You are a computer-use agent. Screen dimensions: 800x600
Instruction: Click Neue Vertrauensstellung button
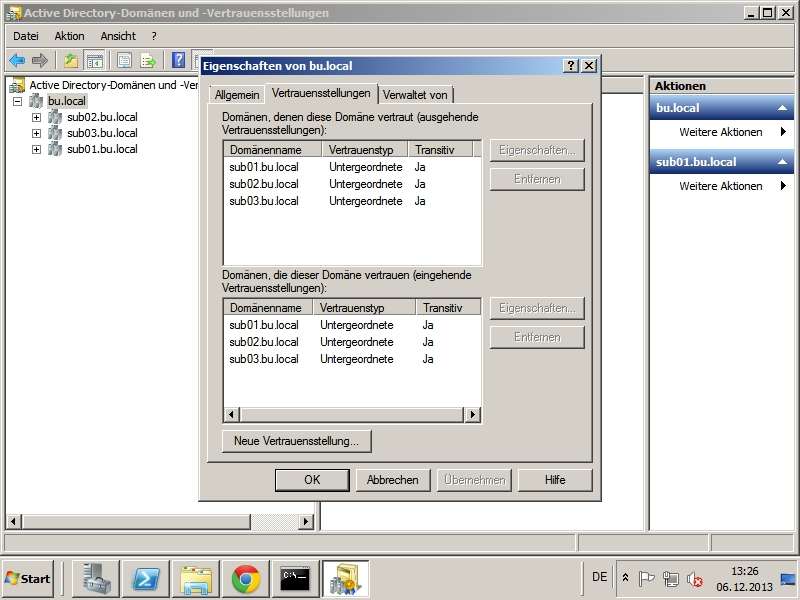click(296, 441)
